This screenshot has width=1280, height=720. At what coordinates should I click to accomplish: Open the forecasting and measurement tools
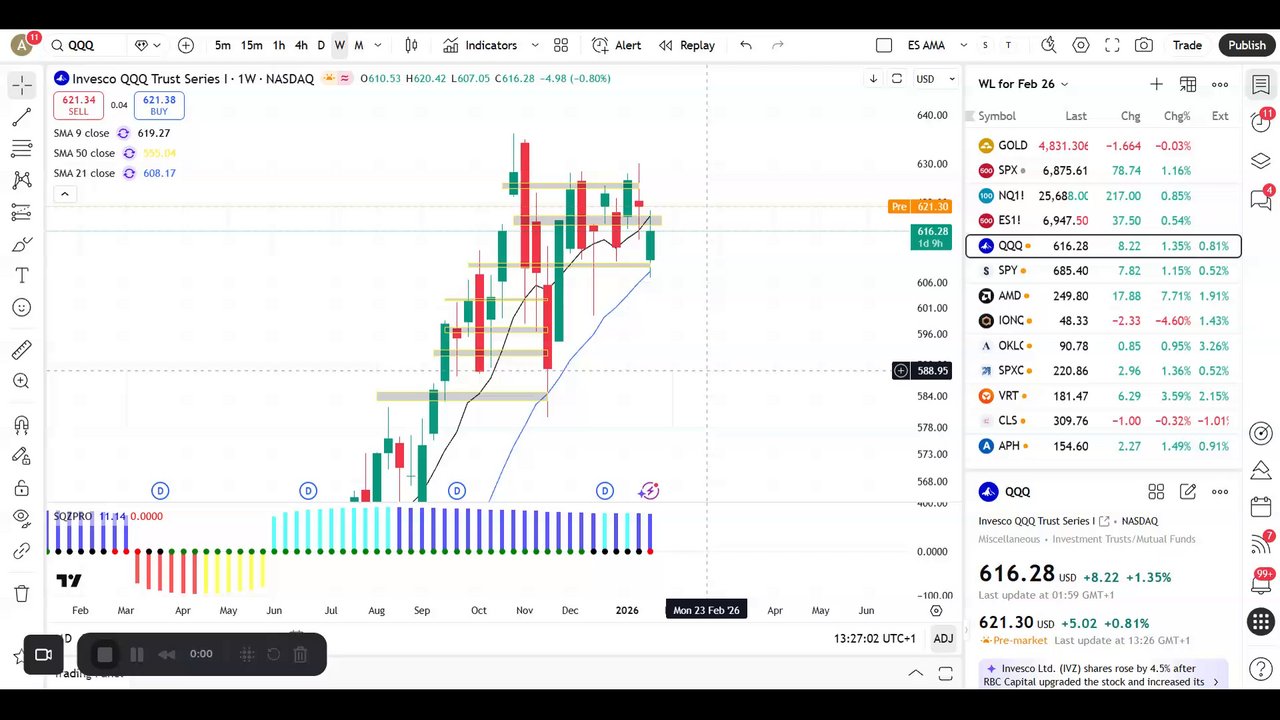pyautogui.click(x=22, y=213)
